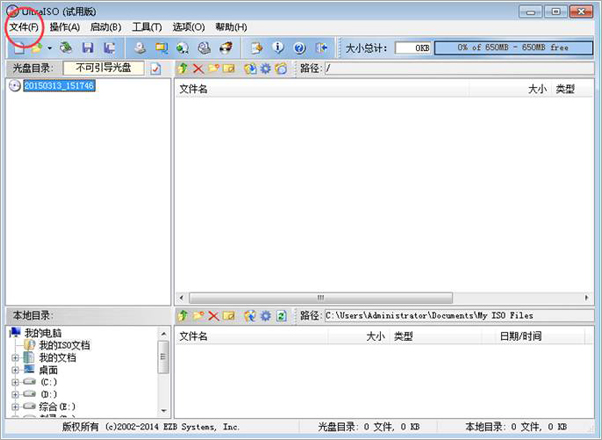Click the Exit door arrow toolbar icon
Image resolution: width=602 pixels, height=440 pixels.
(x=321, y=48)
